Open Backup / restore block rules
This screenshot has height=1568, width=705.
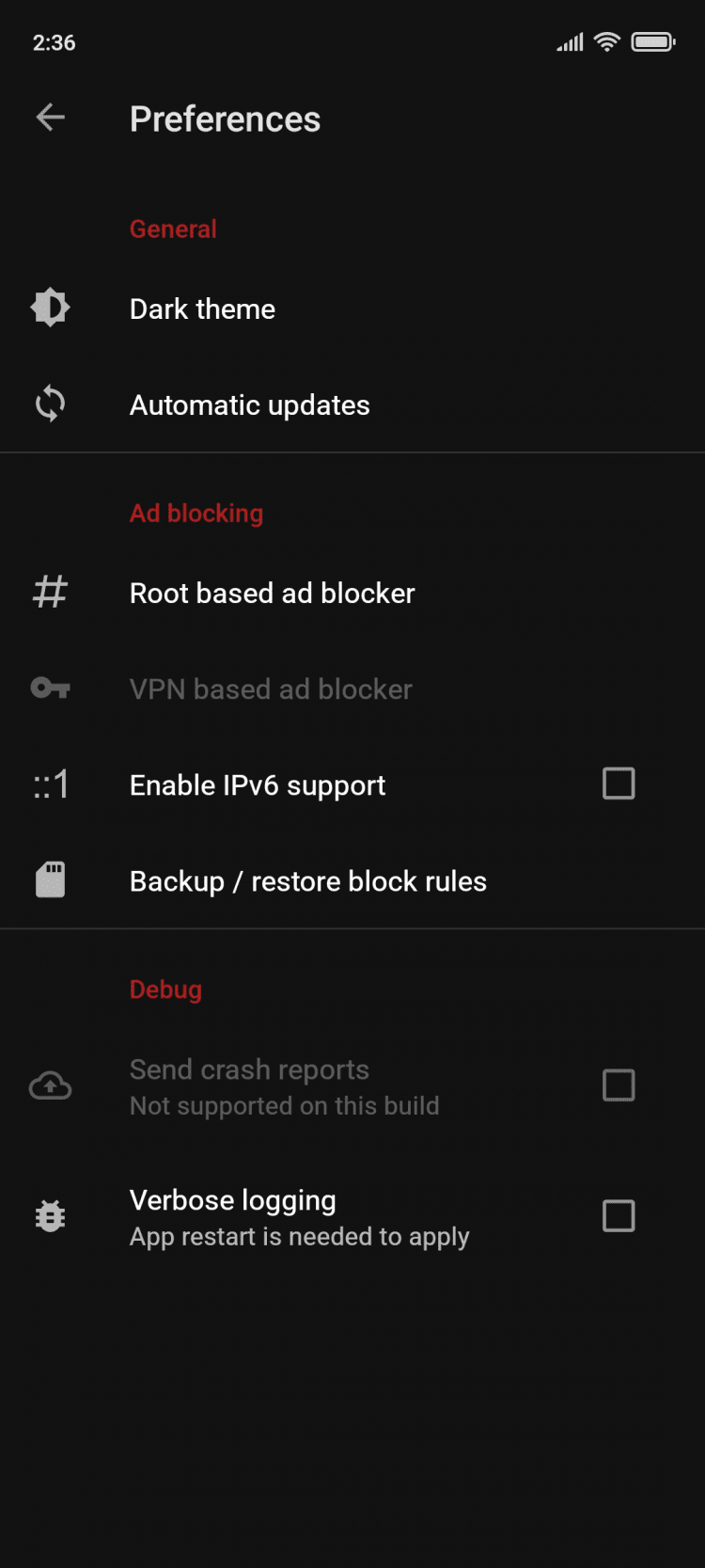tap(307, 881)
